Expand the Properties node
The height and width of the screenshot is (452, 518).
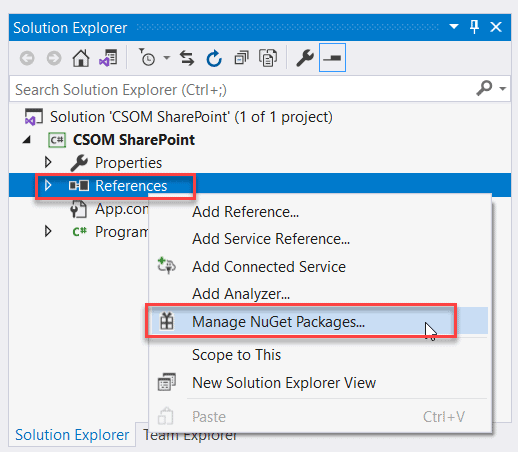tap(48, 162)
